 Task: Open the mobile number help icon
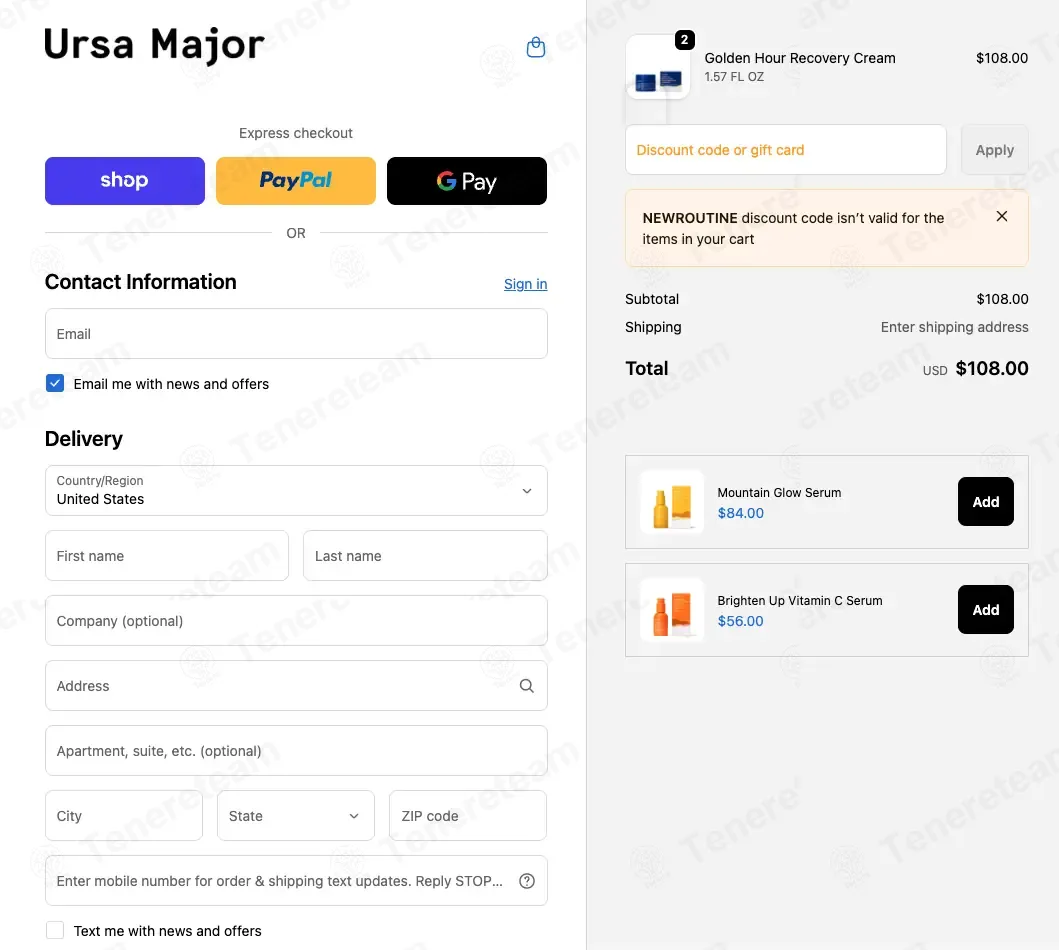point(527,880)
